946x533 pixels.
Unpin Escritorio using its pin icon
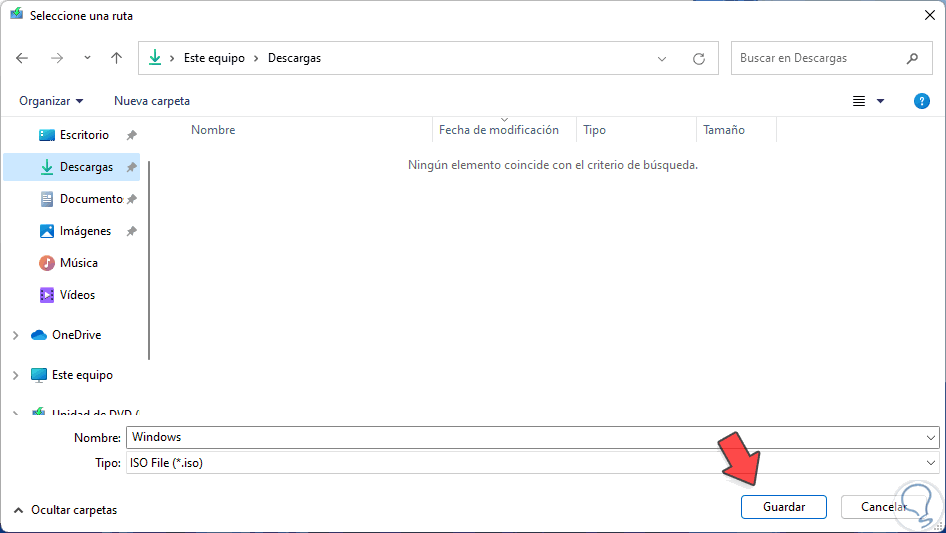click(132, 135)
